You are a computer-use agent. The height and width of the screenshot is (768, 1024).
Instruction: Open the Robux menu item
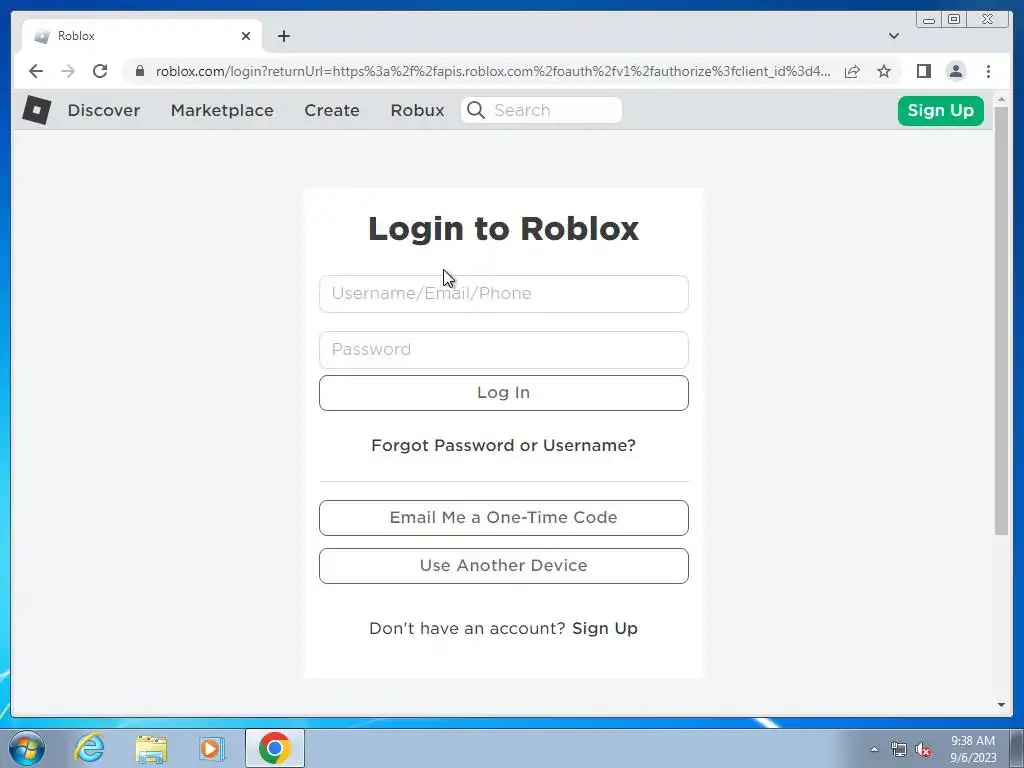click(417, 110)
